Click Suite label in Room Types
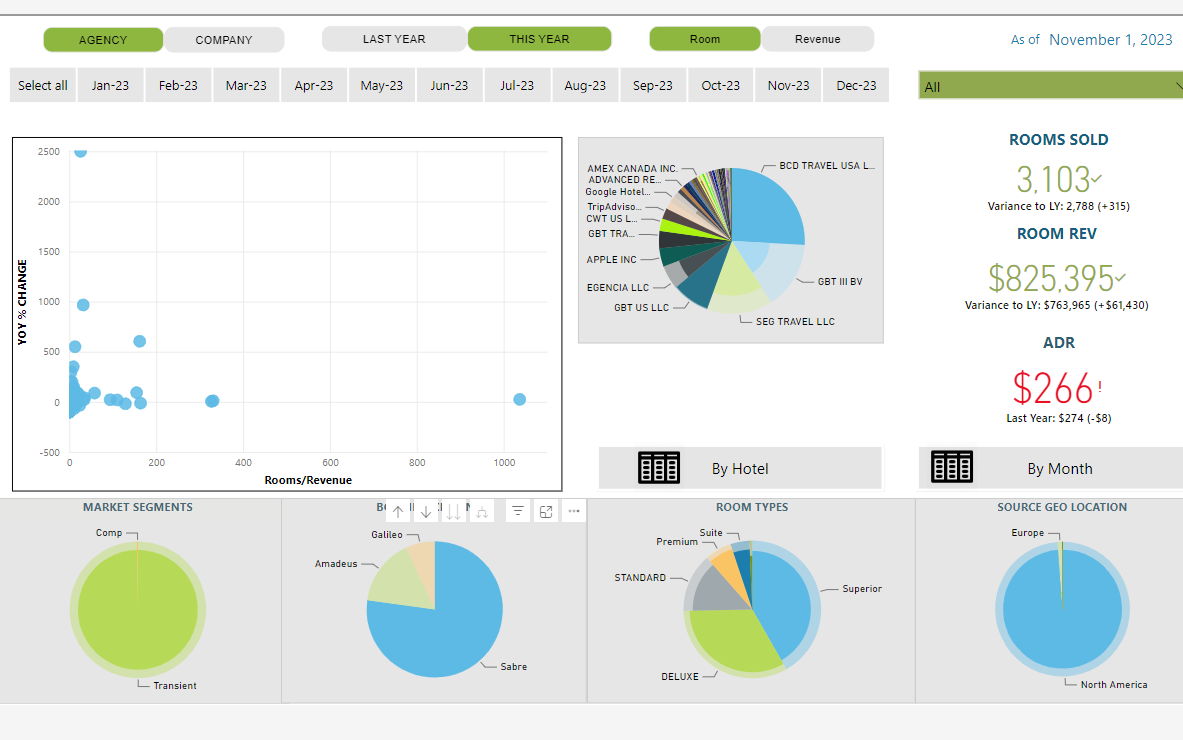The width and height of the screenshot is (1183, 740). click(x=711, y=533)
